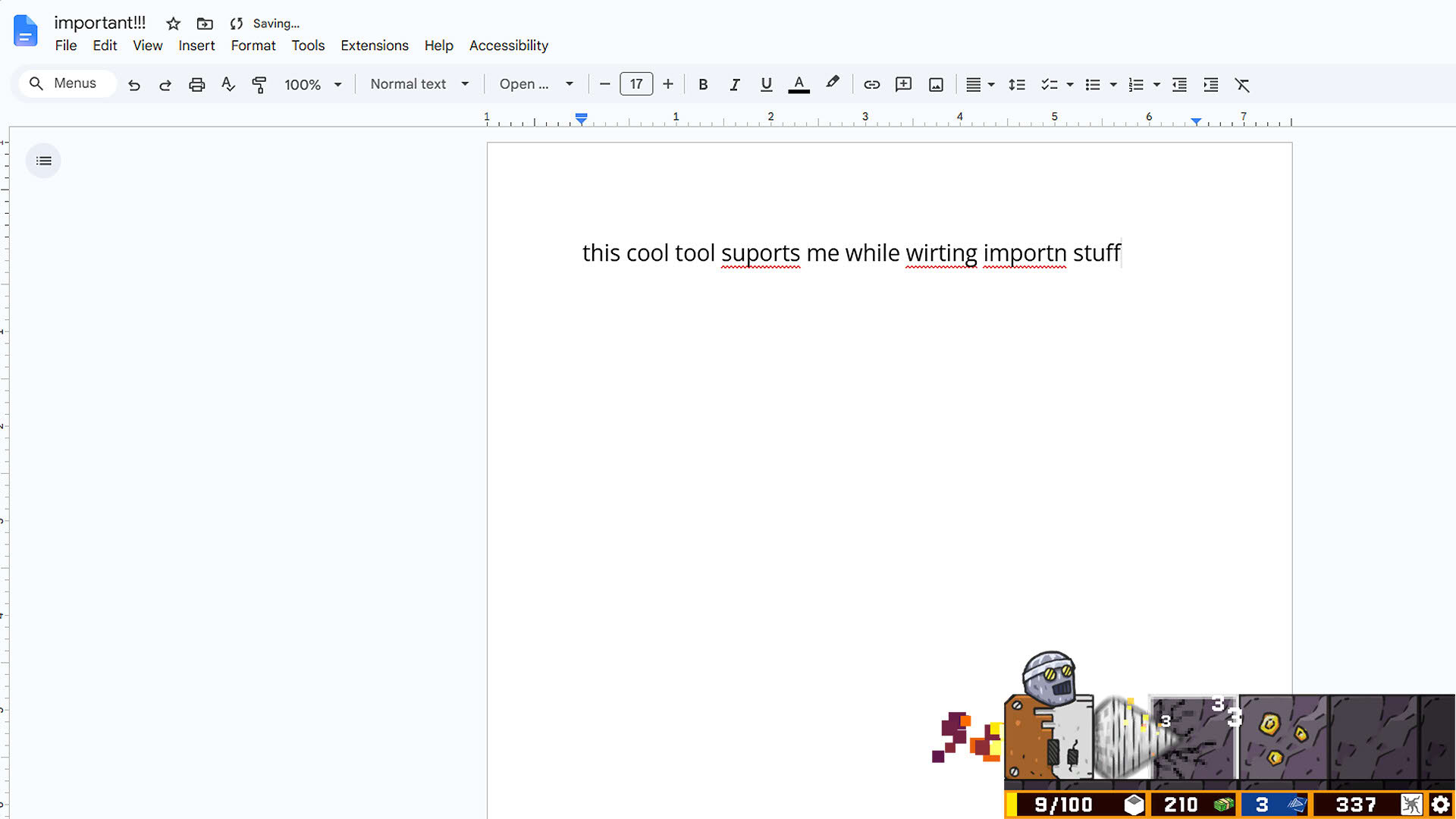Apply numbered list
This screenshot has width=1456, height=819.
point(1136,85)
